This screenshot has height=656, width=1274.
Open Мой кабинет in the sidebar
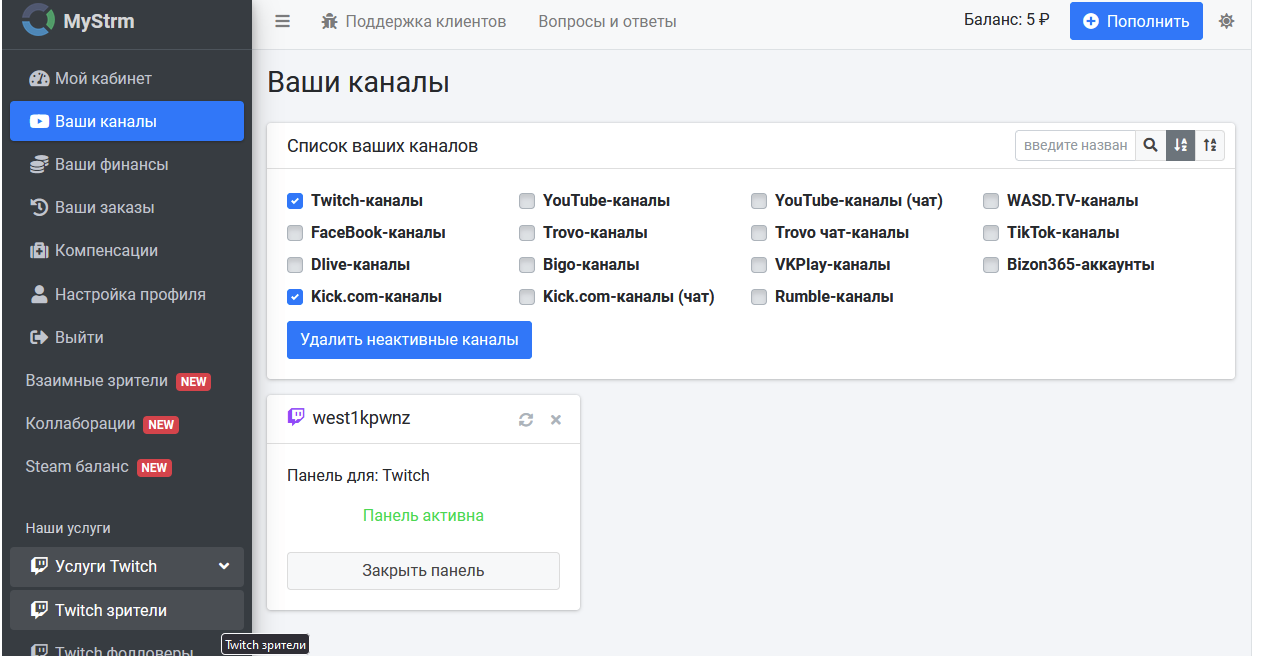(103, 78)
